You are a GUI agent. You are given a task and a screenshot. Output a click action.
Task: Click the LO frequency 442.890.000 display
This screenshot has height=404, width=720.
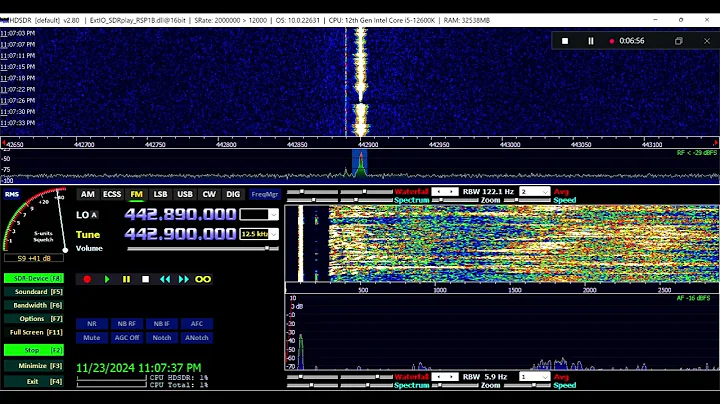(x=180, y=214)
